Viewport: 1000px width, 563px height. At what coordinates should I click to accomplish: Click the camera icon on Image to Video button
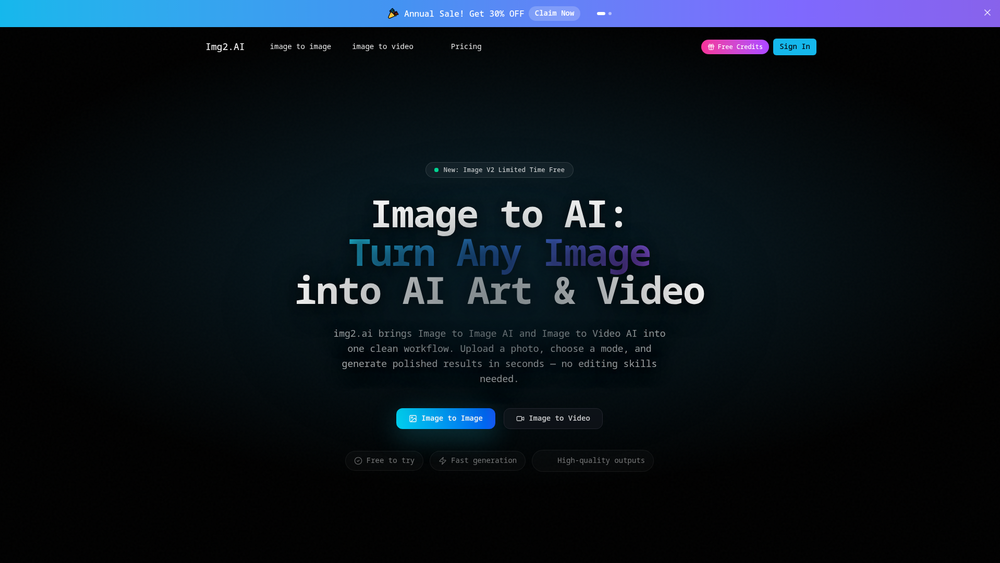pos(520,419)
